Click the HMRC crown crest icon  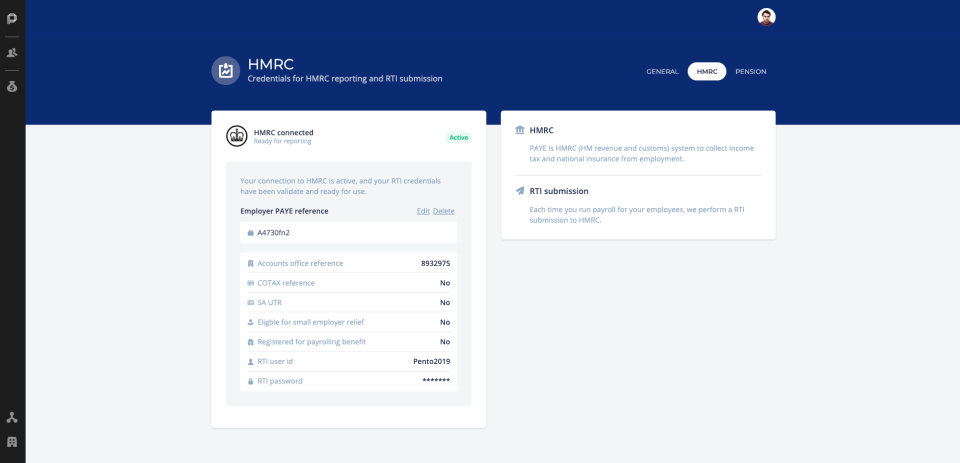pyautogui.click(x=237, y=136)
